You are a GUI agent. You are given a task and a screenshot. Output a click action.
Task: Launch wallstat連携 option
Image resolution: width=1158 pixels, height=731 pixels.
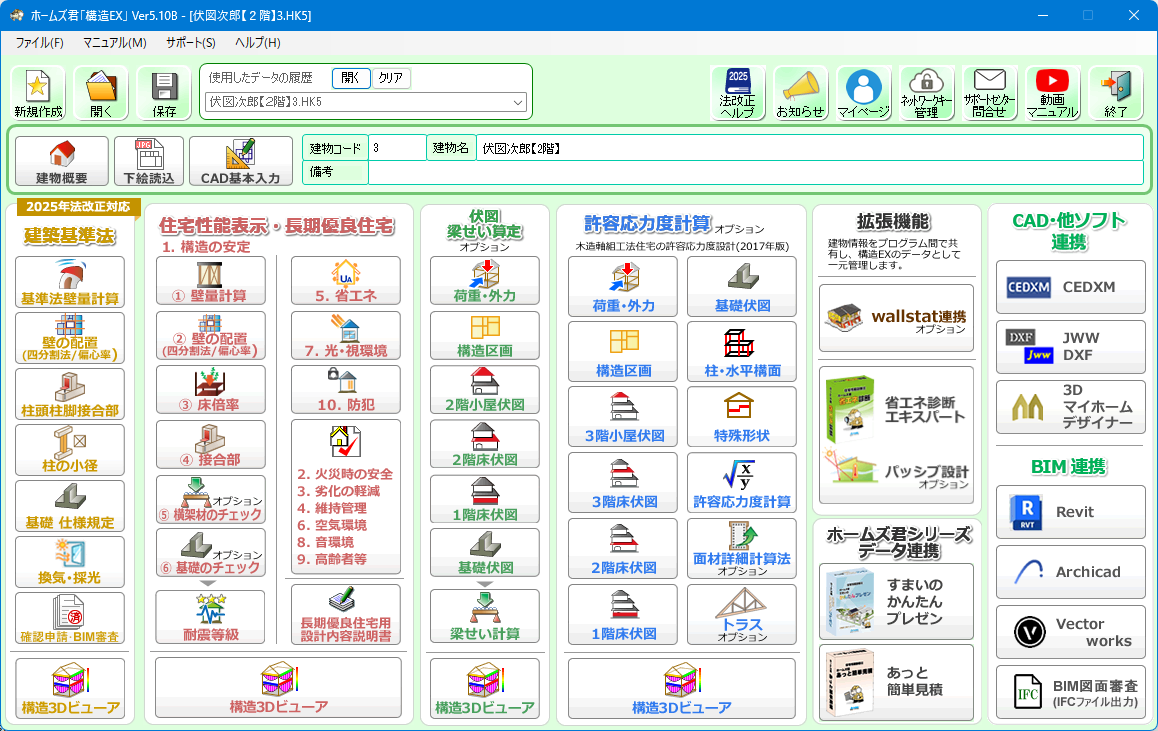tap(896, 317)
